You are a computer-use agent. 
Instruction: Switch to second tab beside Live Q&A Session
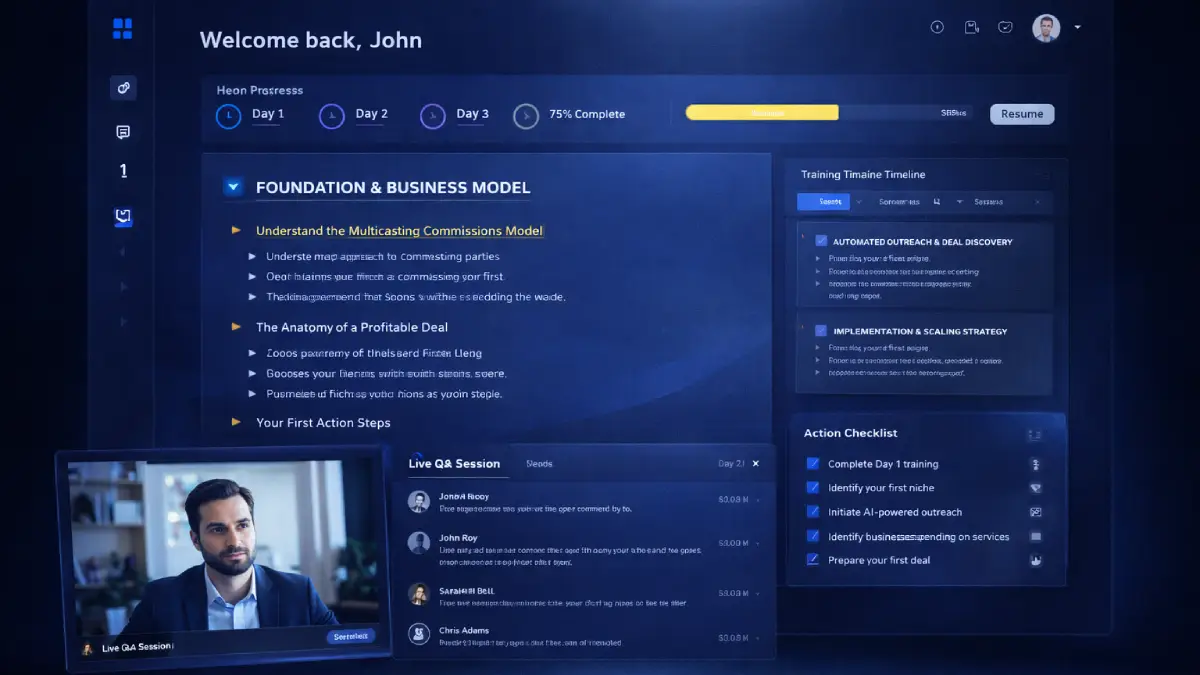pyautogui.click(x=539, y=464)
